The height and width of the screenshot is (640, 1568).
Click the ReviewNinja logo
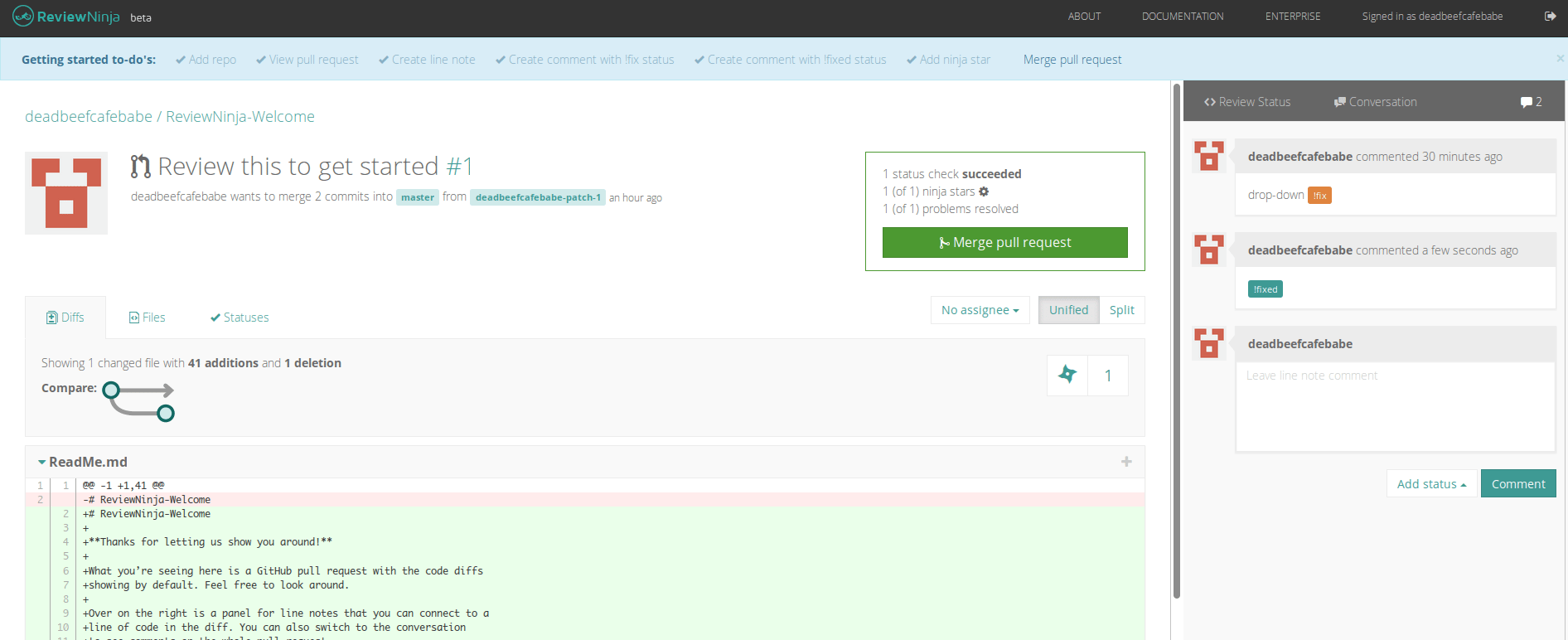[x=66, y=17]
